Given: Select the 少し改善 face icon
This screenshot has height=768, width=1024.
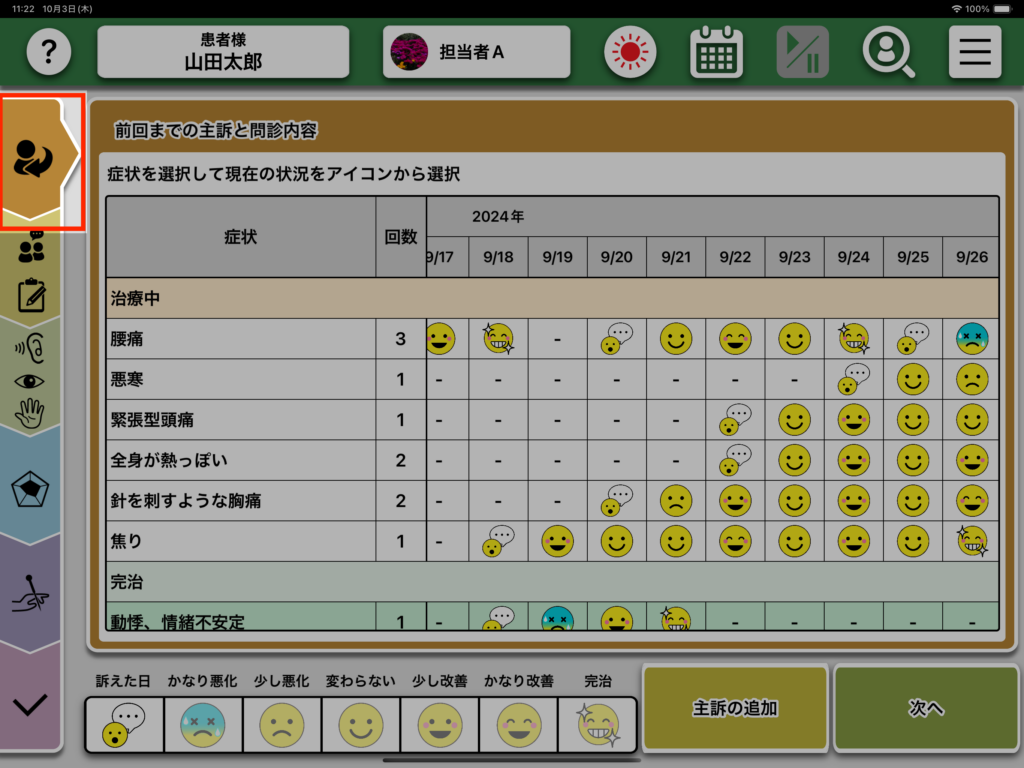Looking at the screenshot, I should coord(440,725).
